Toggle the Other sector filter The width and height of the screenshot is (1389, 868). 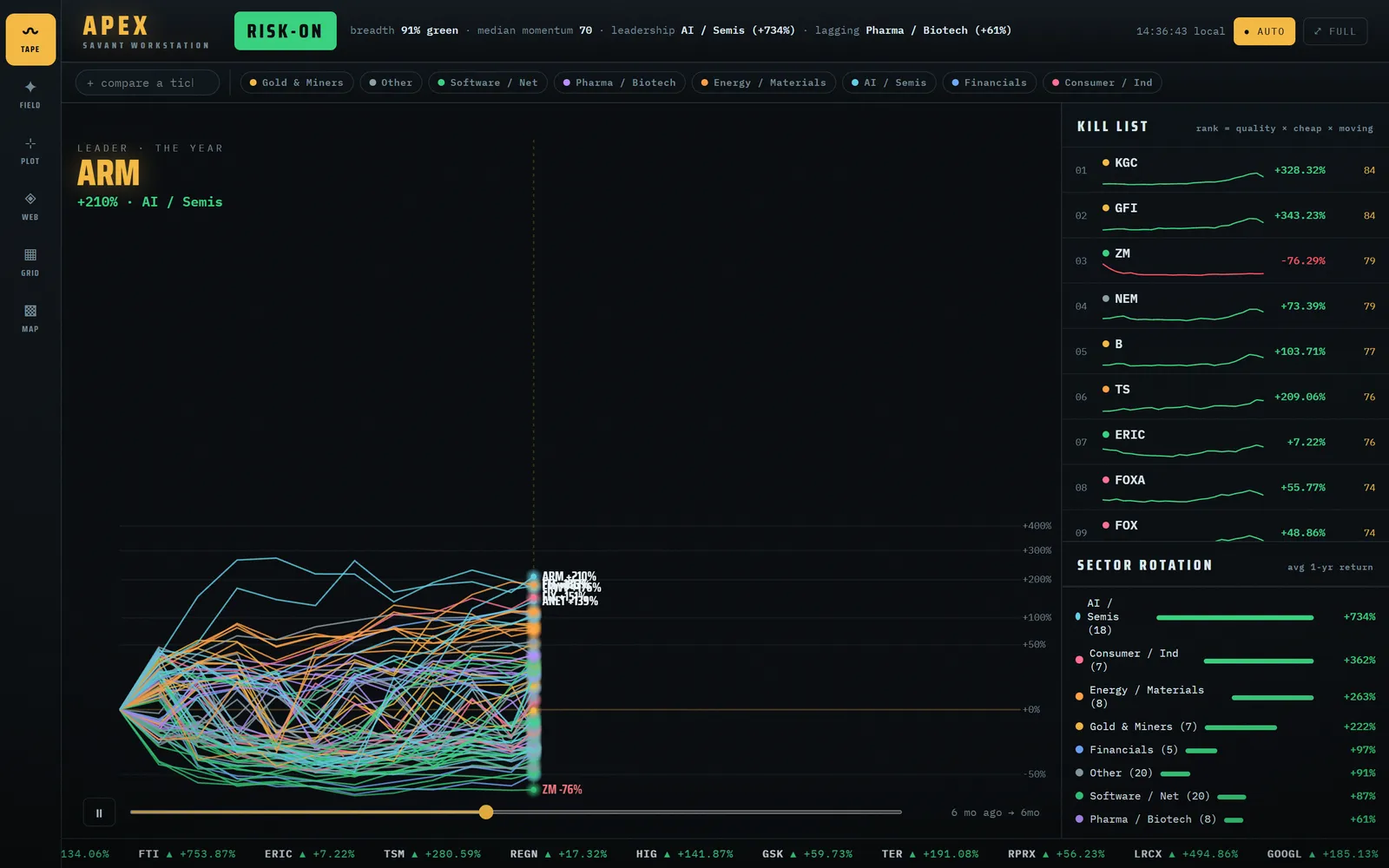point(391,82)
